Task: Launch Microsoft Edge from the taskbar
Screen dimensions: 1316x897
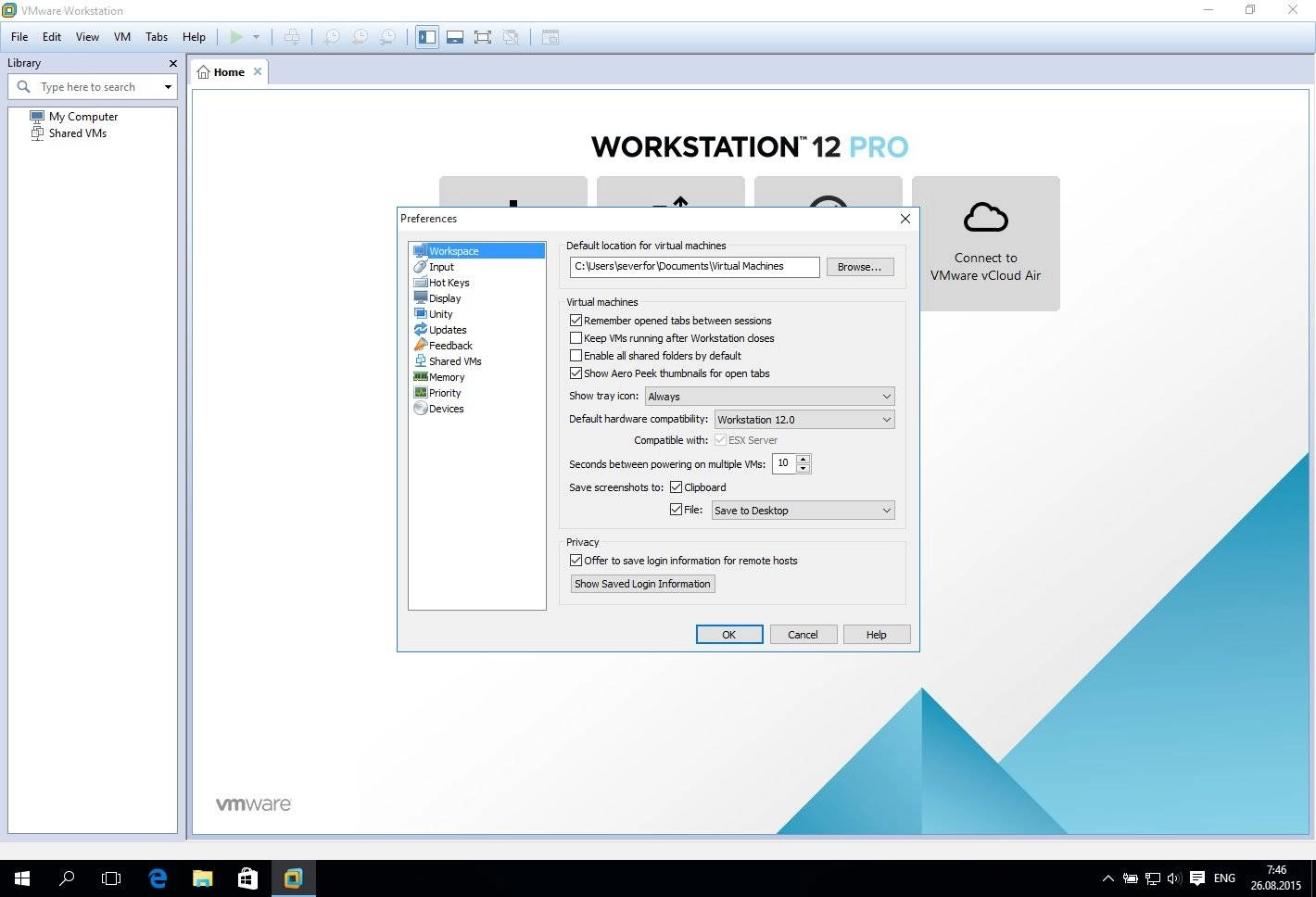Action: (158, 878)
